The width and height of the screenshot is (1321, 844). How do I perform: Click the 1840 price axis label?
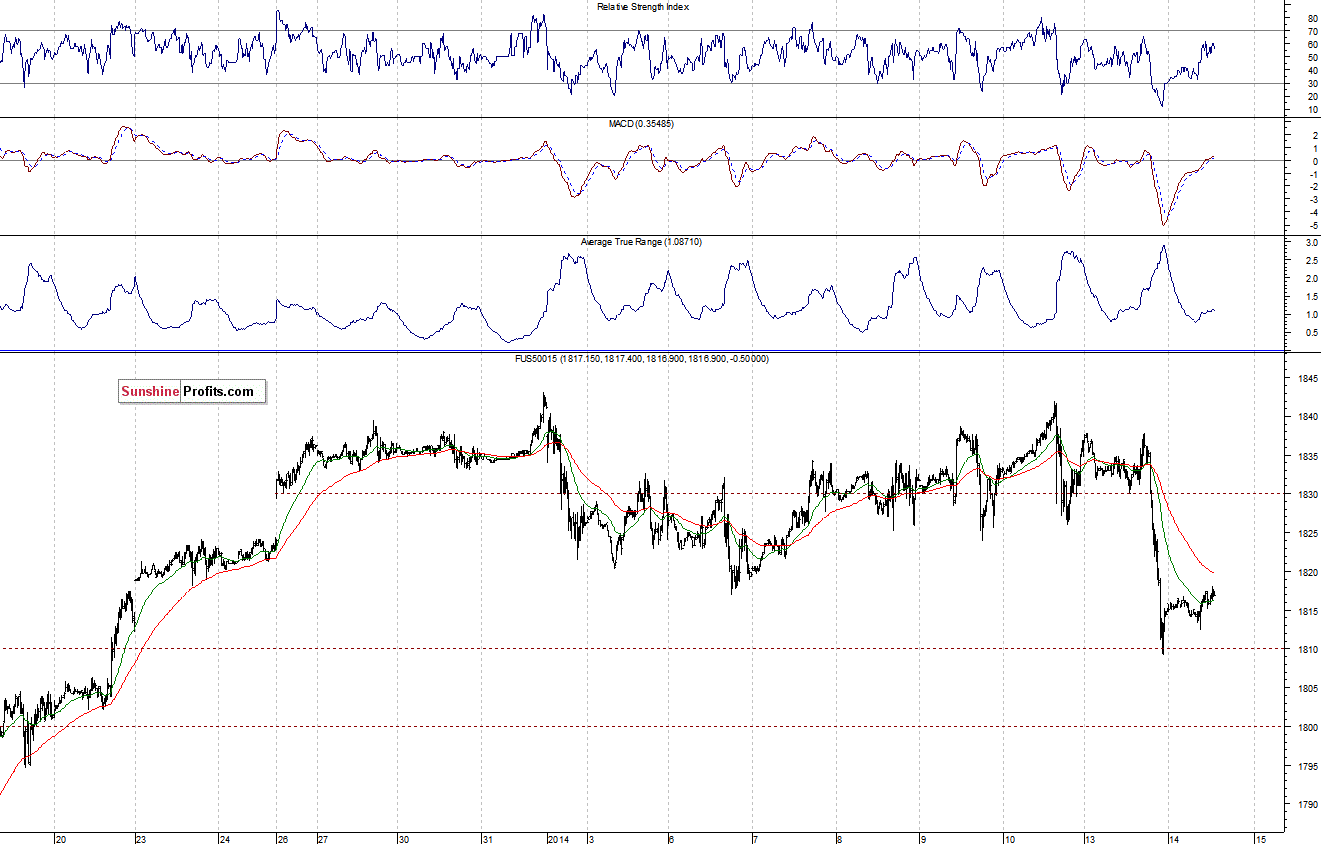point(1307,417)
